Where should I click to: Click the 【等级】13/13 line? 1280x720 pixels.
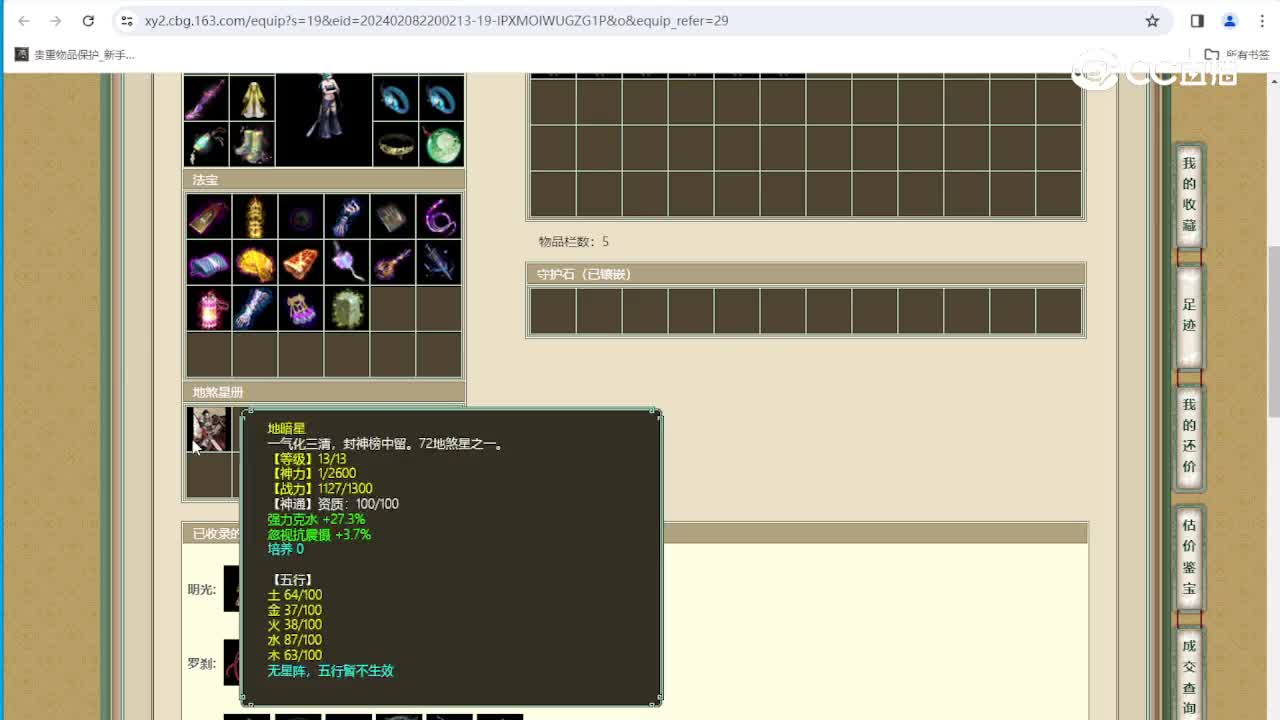pos(307,458)
